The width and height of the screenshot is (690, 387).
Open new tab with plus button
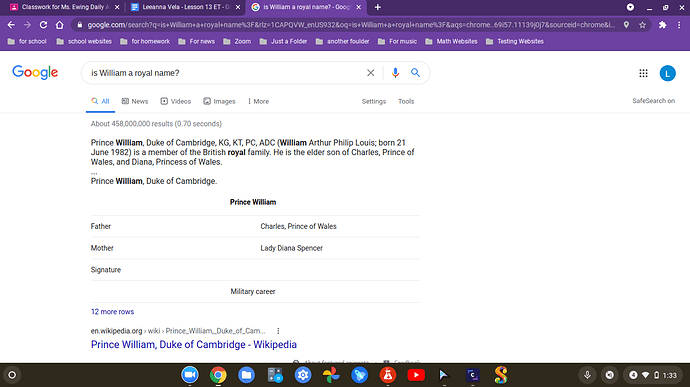(x=378, y=7)
